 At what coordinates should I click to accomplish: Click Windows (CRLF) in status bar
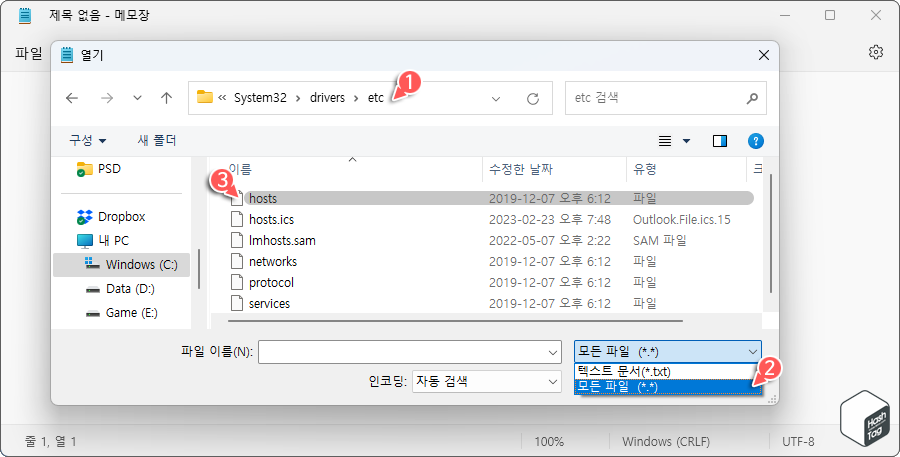tap(666, 441)
